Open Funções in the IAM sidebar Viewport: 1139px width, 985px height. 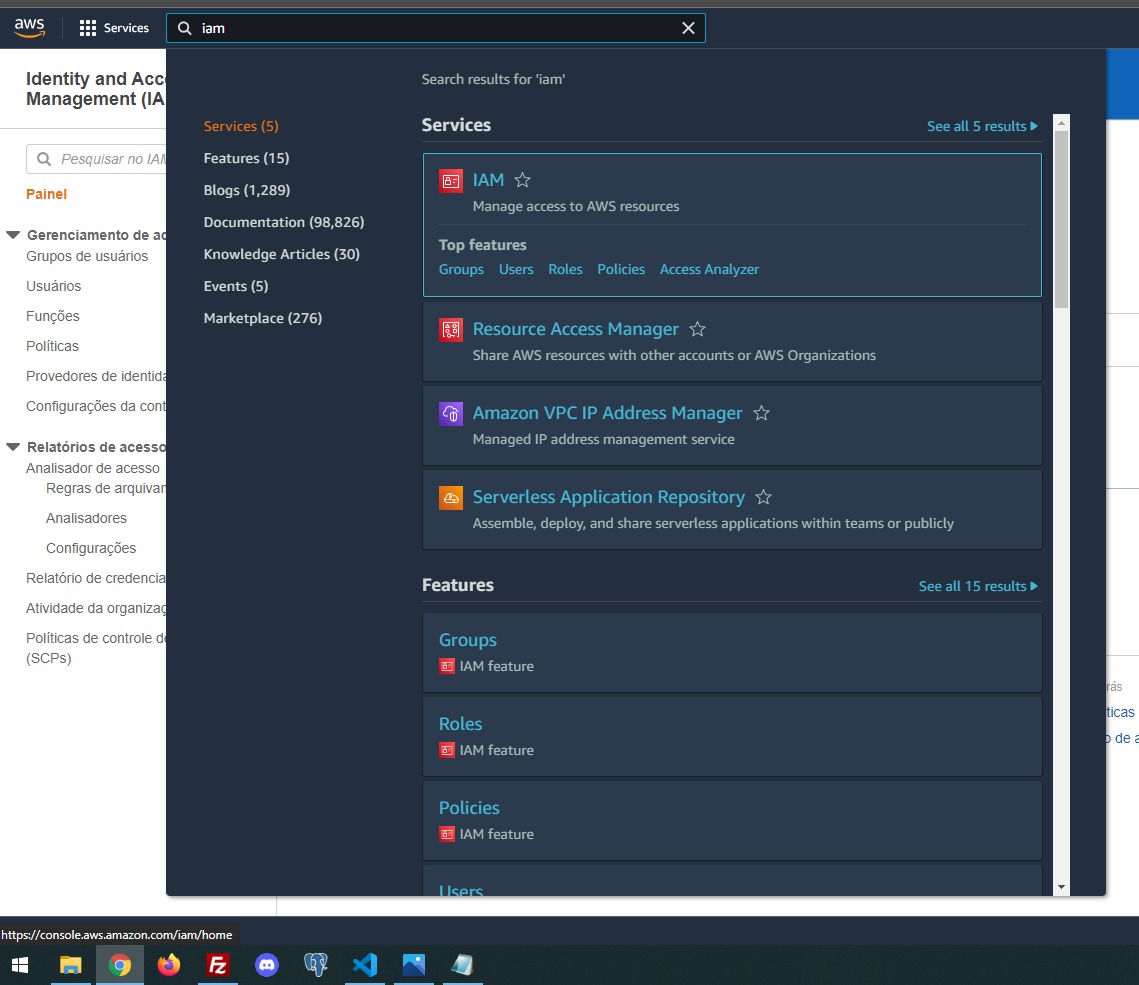click(x=53, y=316)
